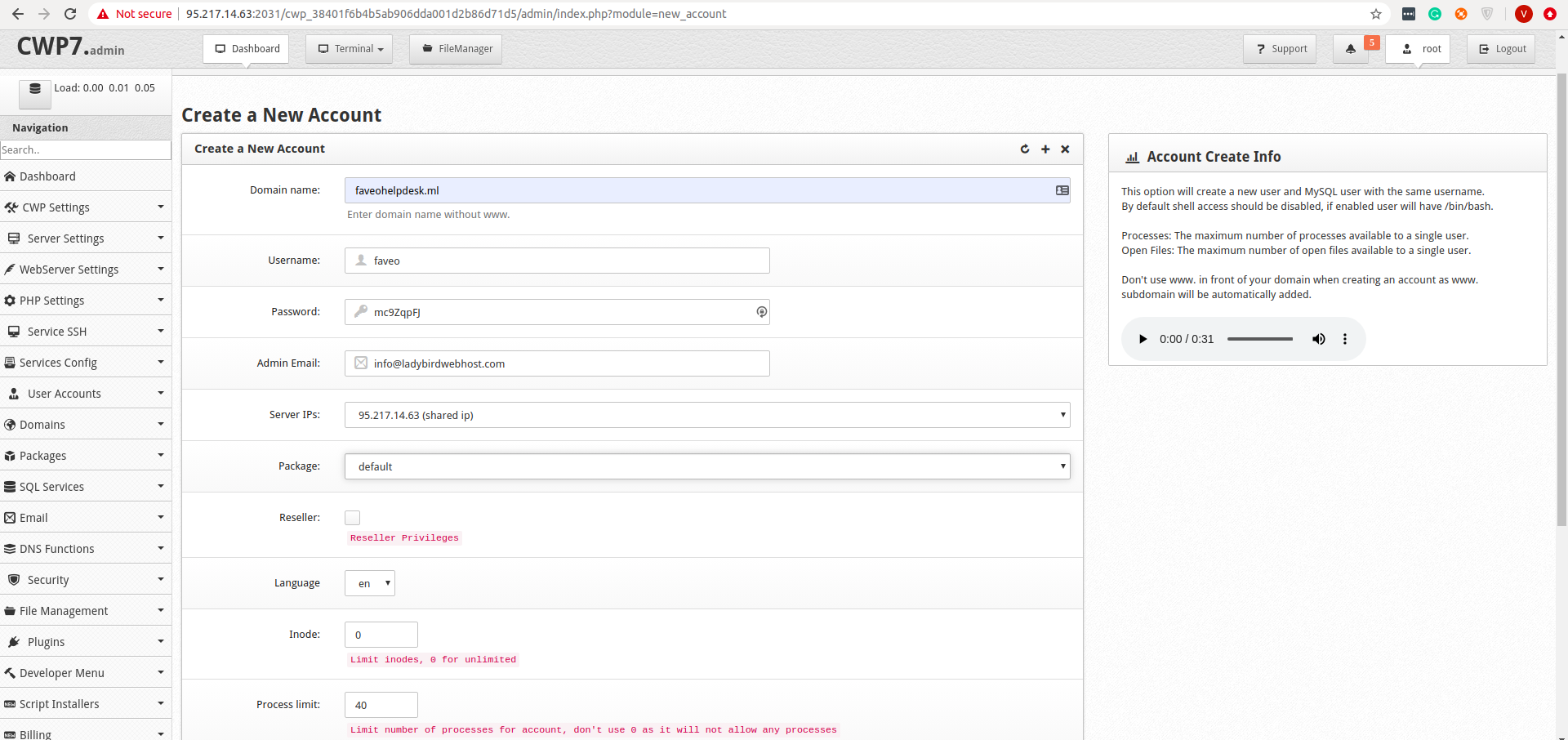Enable the Reseller checkbox
This screenshot has width=1568, height=740.
click(353, 518)
